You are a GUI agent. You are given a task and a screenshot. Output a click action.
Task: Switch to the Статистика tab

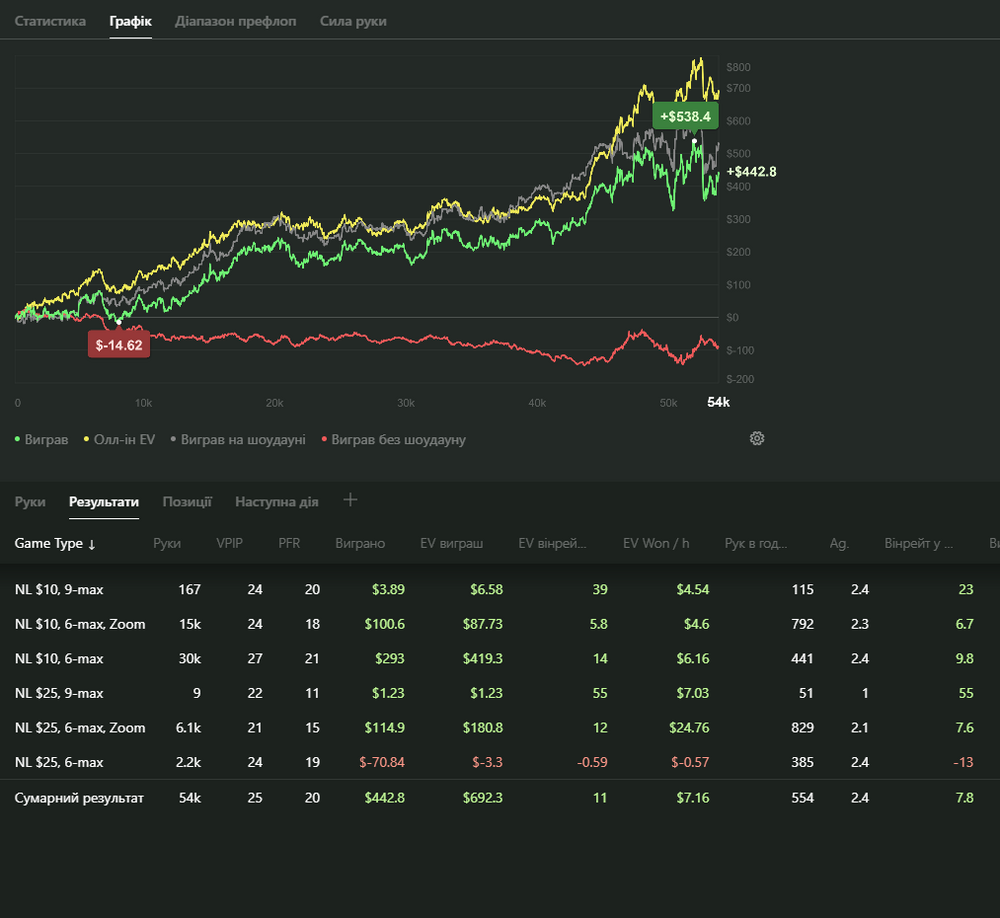tap(50, 21)
